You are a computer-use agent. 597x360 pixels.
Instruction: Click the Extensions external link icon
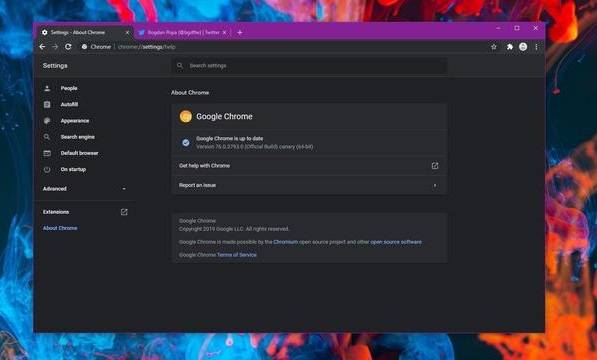pos(124,212)
